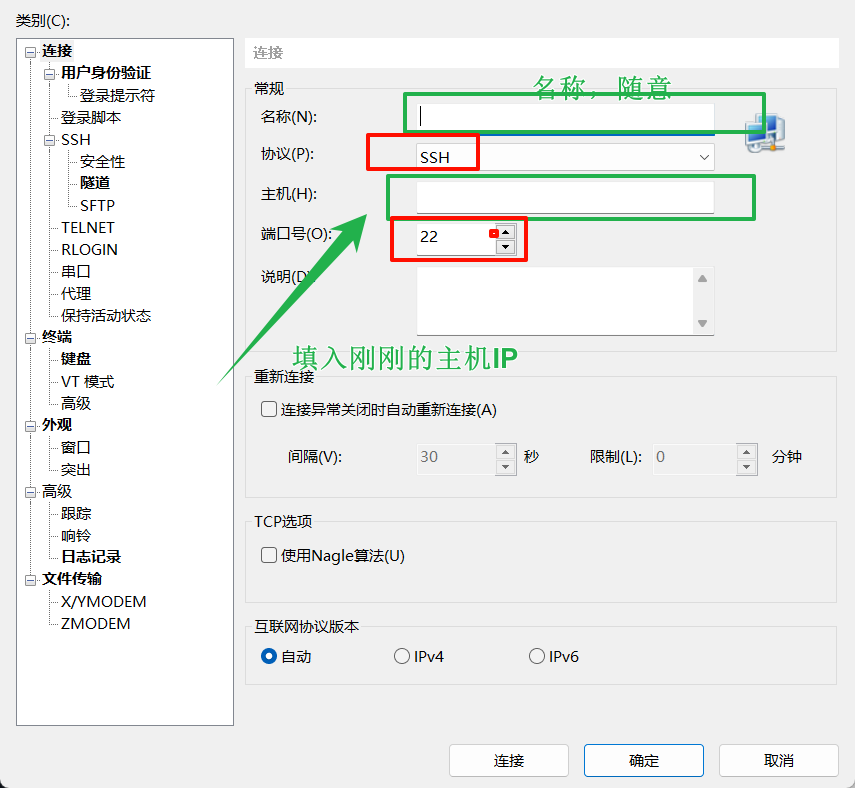
Task: Select 登录提示符 in the category tree
Action: pyautogui.click(x=117, y=95)
